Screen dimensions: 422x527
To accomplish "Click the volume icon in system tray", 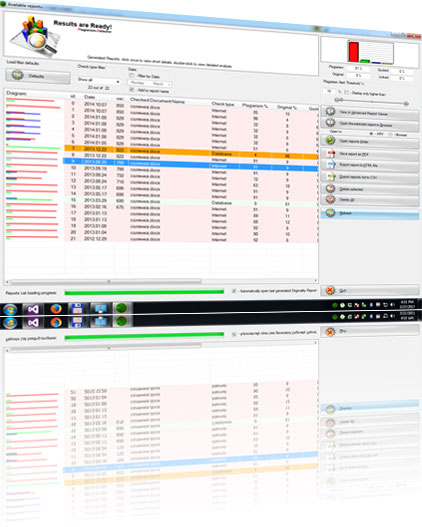I will pos(392,305).
